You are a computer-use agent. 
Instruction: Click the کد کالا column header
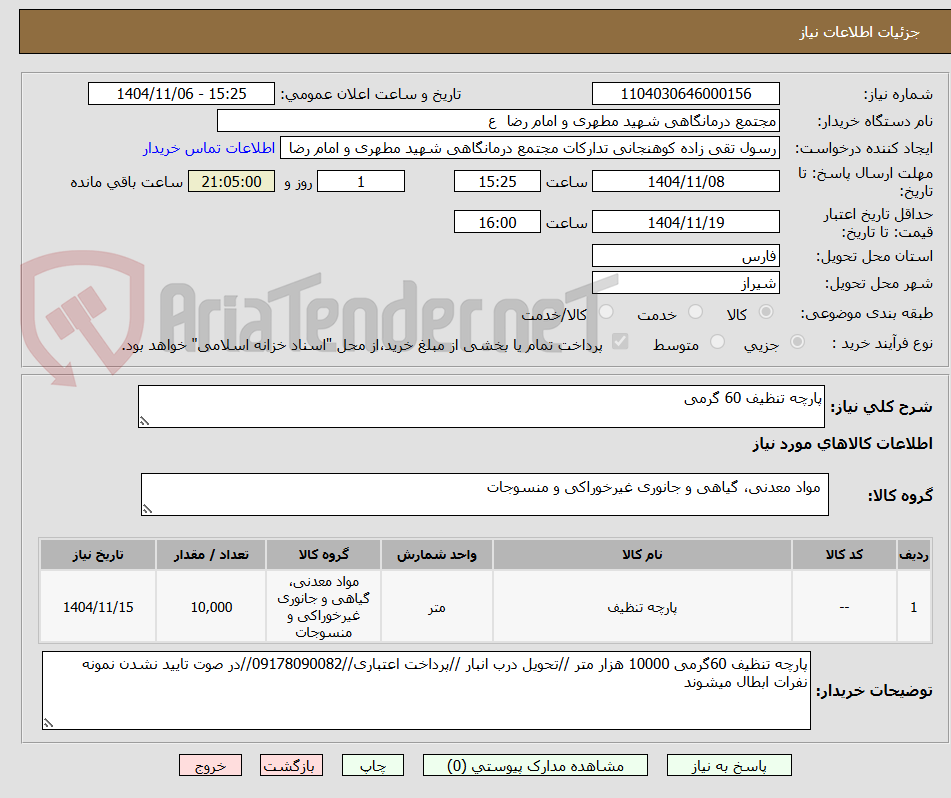point(844,555)
